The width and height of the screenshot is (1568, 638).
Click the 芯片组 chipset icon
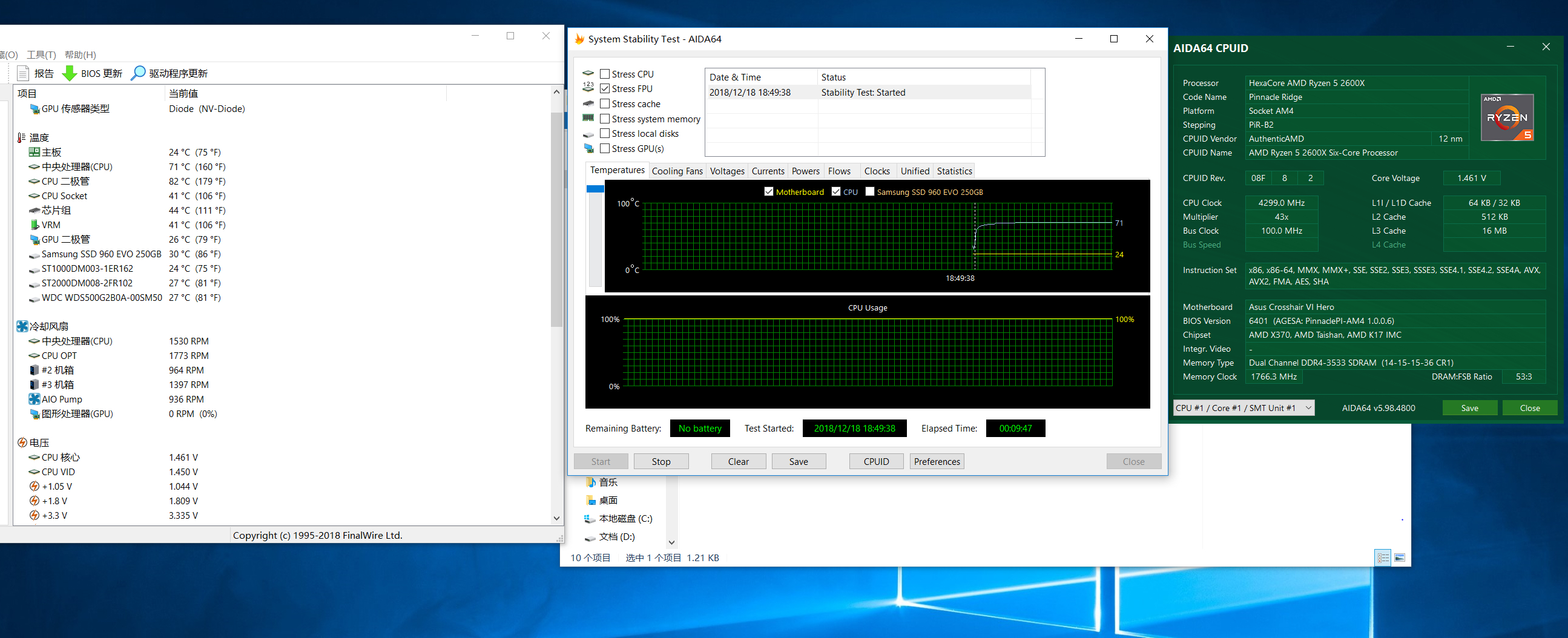tap(35, 211)
